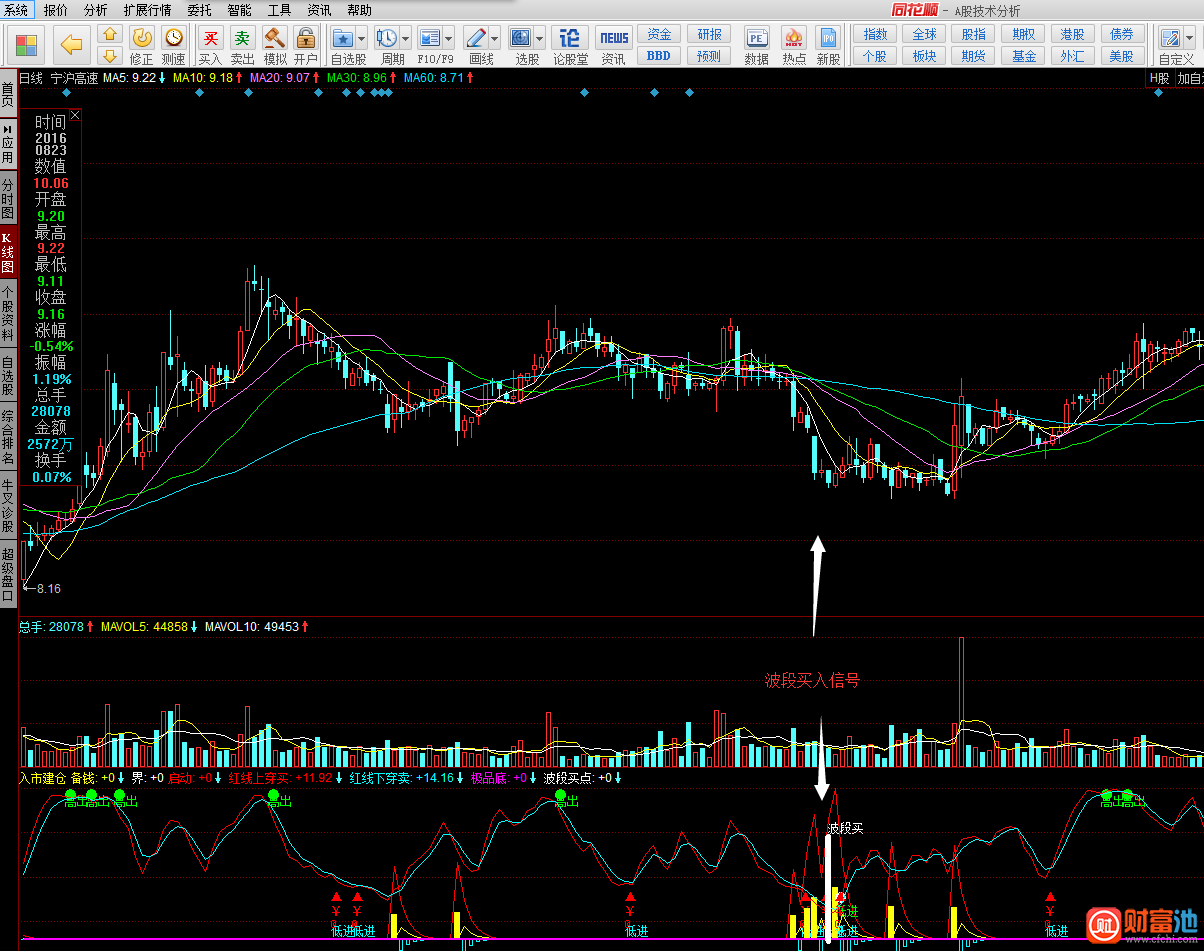This screenshot has height=951, width=1204.
Task: Click the H股 button above chart
Action: pyautogui.click(x=1159, y=78)
